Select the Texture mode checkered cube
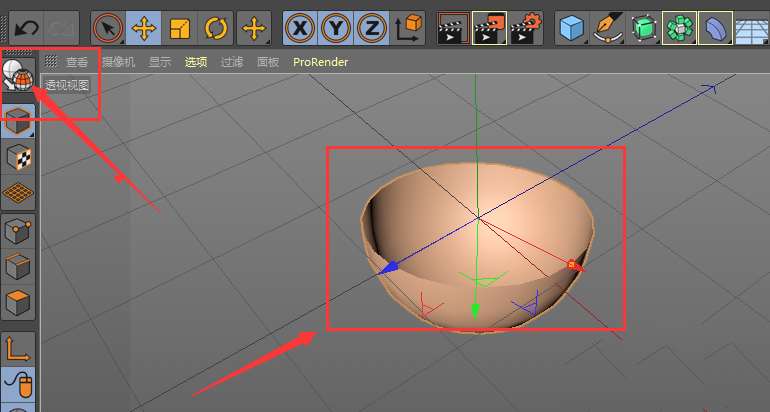The width and height of the screenshot is (770, 412). [x=19, y=157]
